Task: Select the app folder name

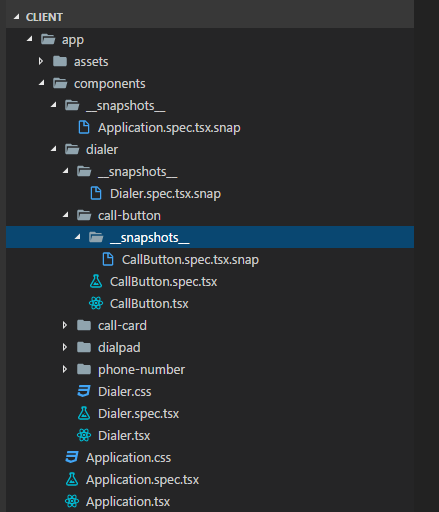Action: [x=73, y=40]
